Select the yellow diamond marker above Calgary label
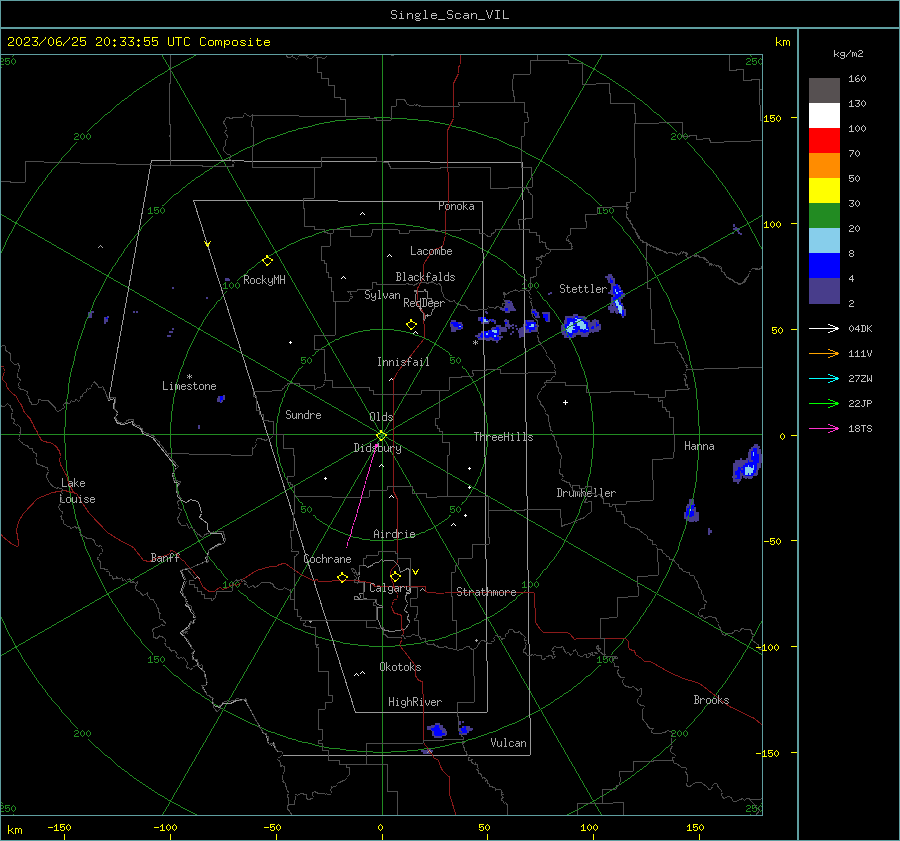This screenshot has width=900, height=841. [x=395, y=576]
